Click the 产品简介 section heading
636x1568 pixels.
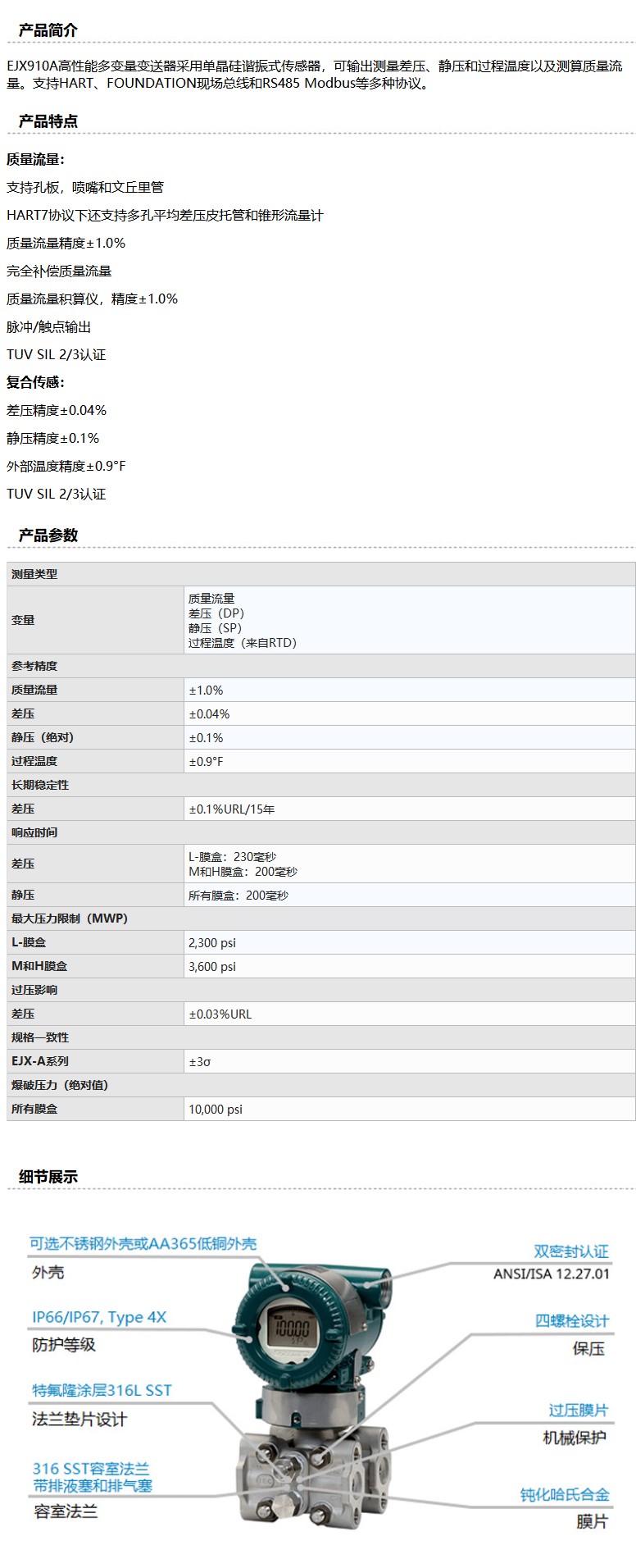[x=48, y=30]
